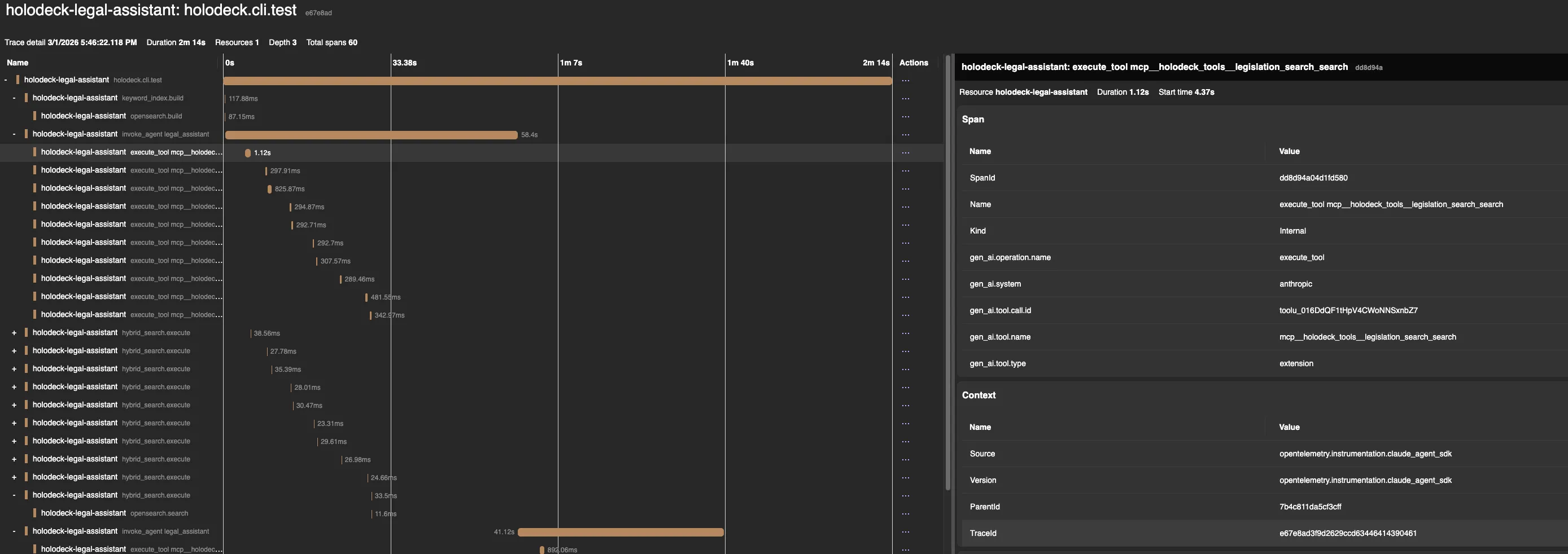The height and width of the screenshot is (554, 1568).
Task: Collapse the keyword_index.build span
Action: click(14, 98)
